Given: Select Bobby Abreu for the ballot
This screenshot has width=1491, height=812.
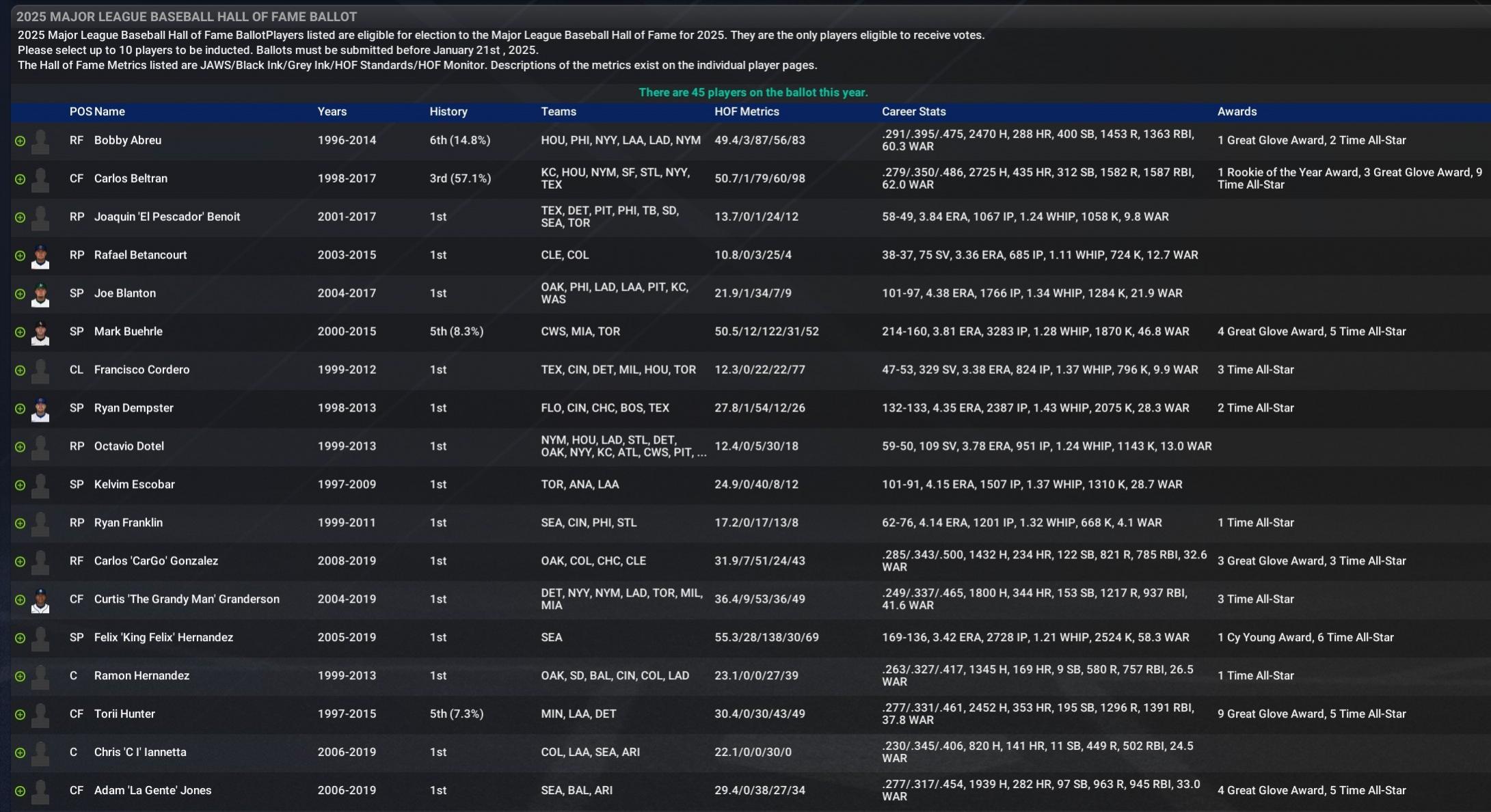Looking at the screenshot, I should click(21, 140).
